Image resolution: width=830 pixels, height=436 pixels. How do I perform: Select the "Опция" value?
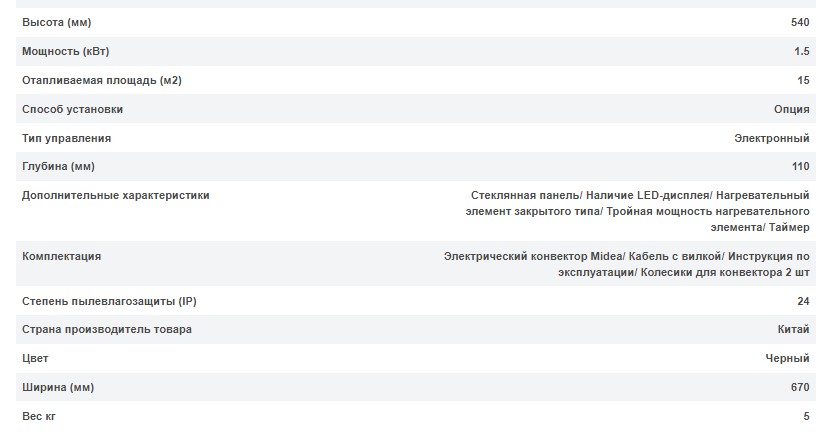pos(792,109)
